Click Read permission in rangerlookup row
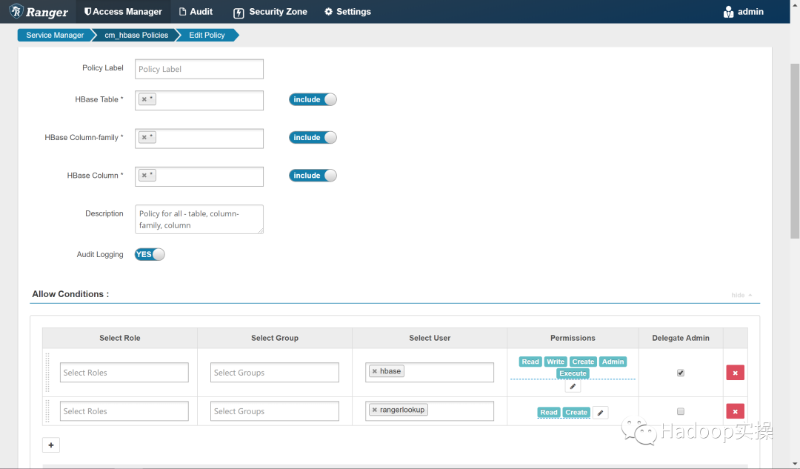 pos(548,412)
